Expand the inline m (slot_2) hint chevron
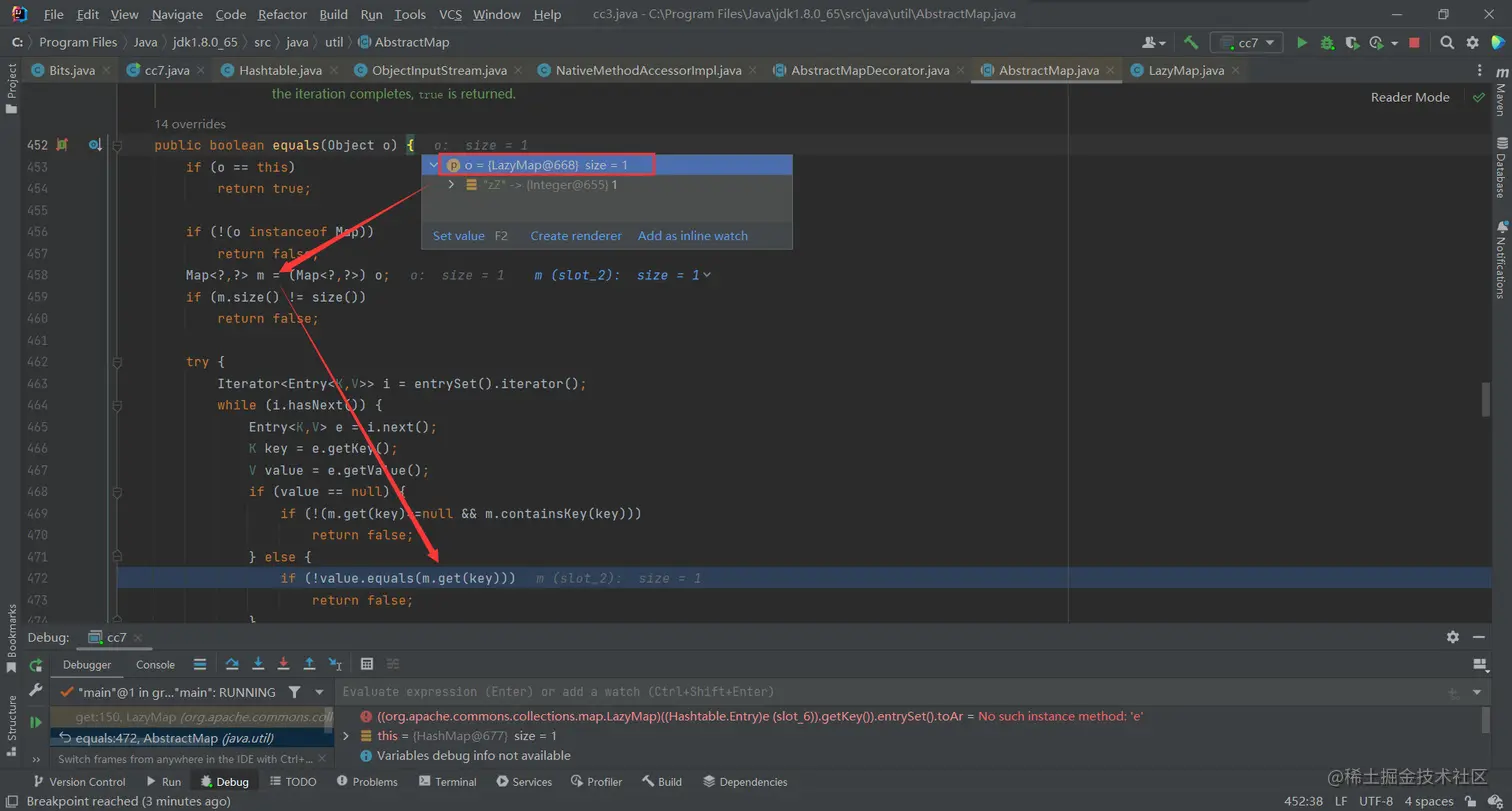Screen dimensions: 1512x811 (708, 275)
